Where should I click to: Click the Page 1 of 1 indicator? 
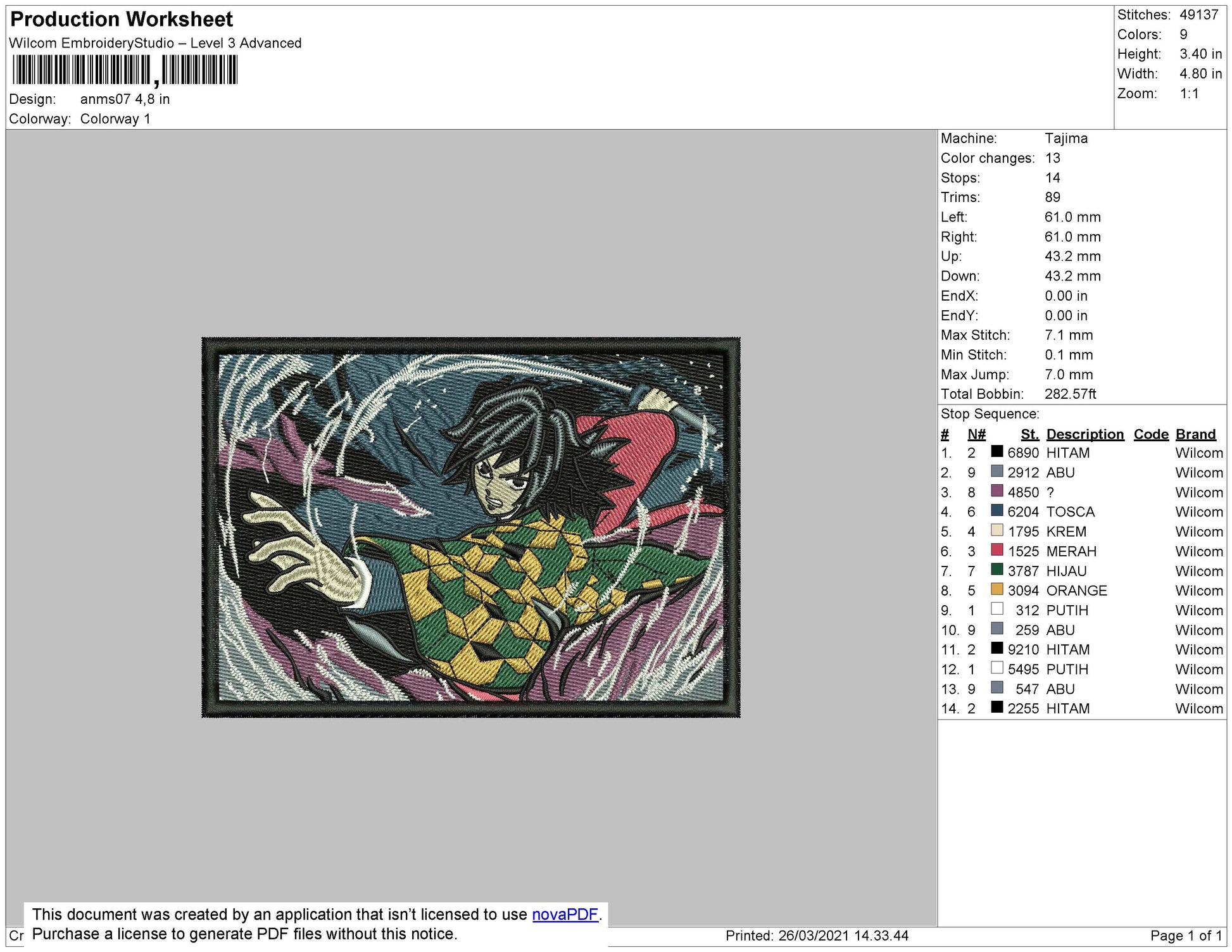click(1185, 936)
